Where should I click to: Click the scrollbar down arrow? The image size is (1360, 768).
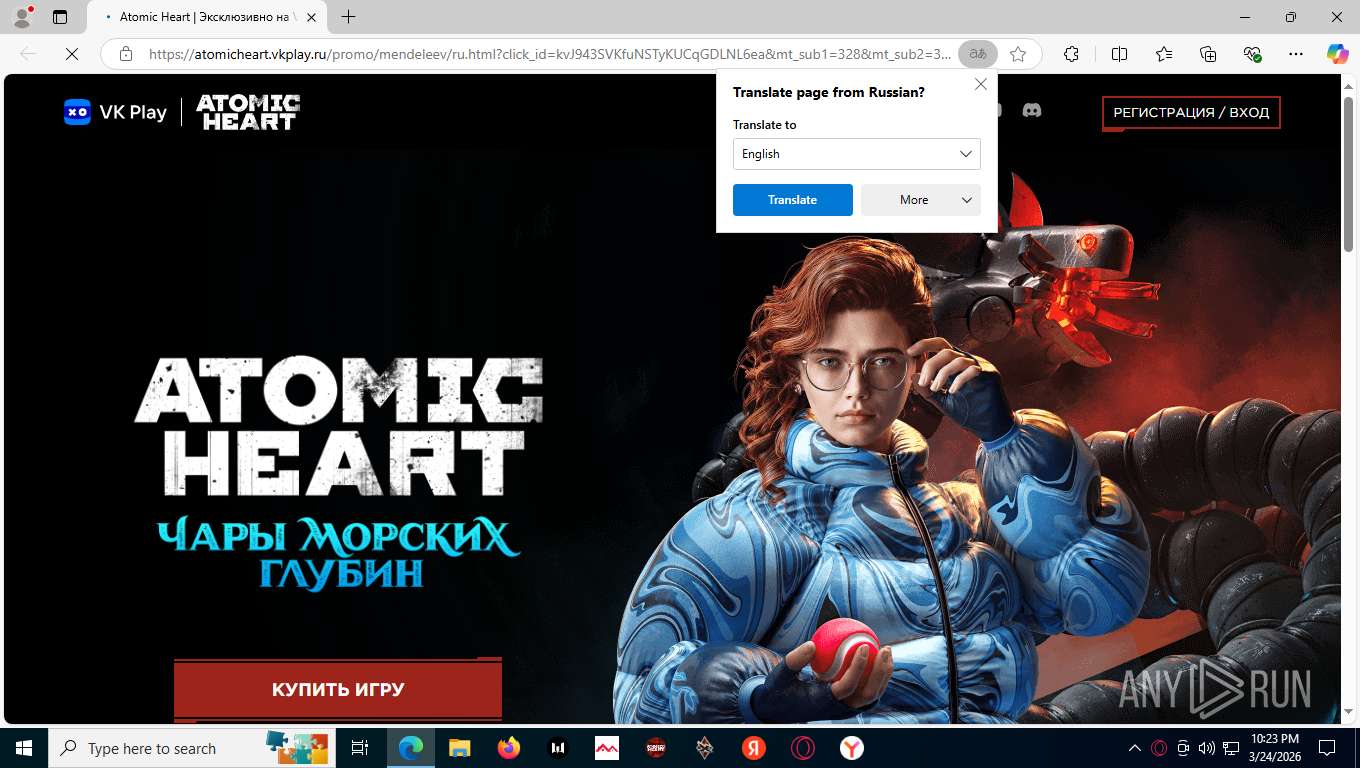pos(1349,714)
